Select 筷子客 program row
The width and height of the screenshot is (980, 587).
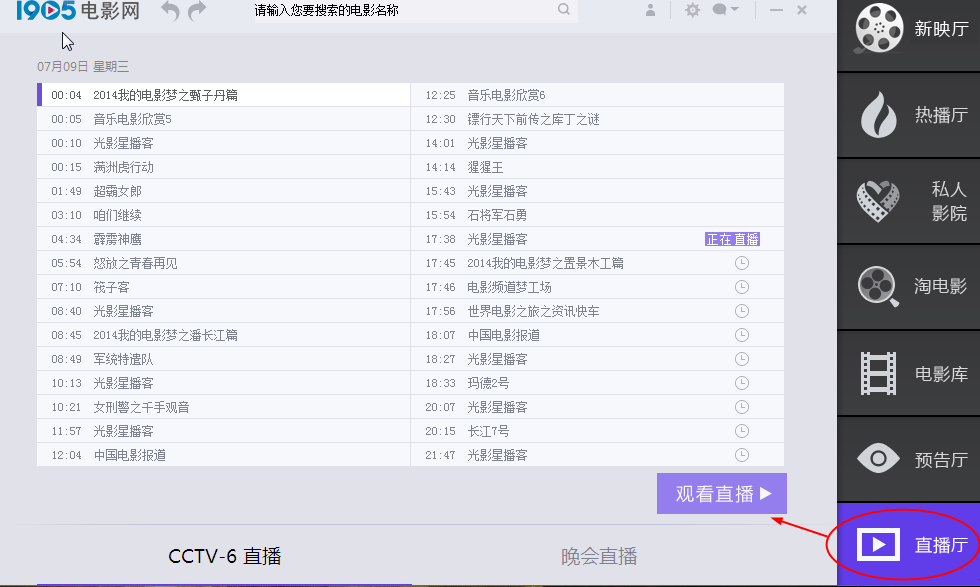(x=223, y=287)
